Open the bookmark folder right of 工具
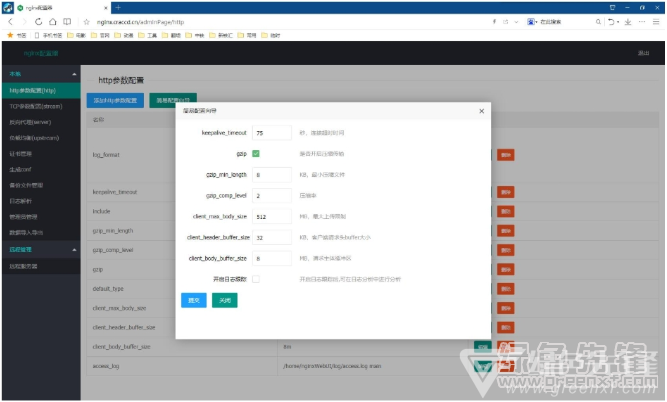 (x=171, y=35)
